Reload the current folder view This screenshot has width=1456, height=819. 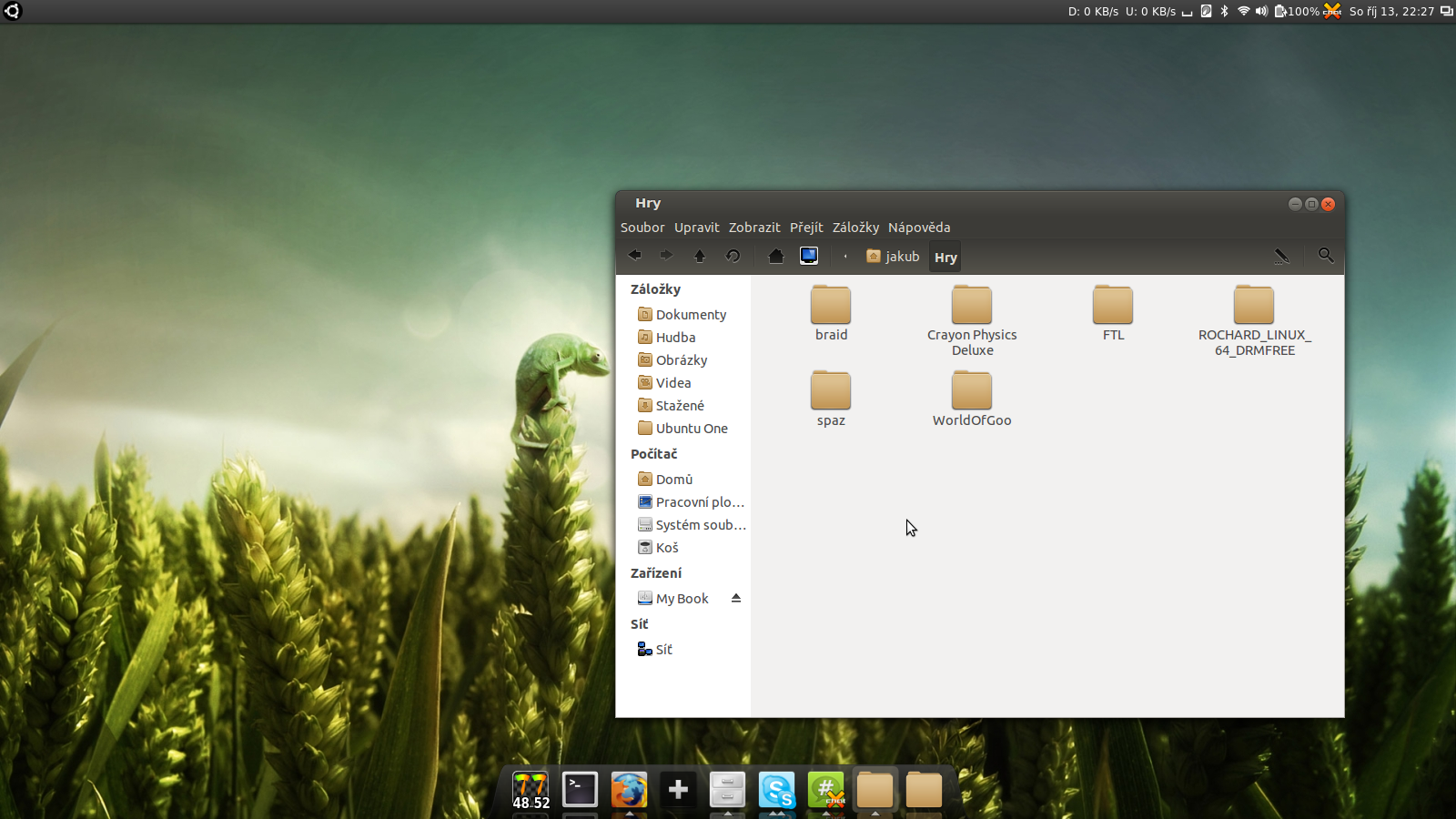click(x=733, y=256)
